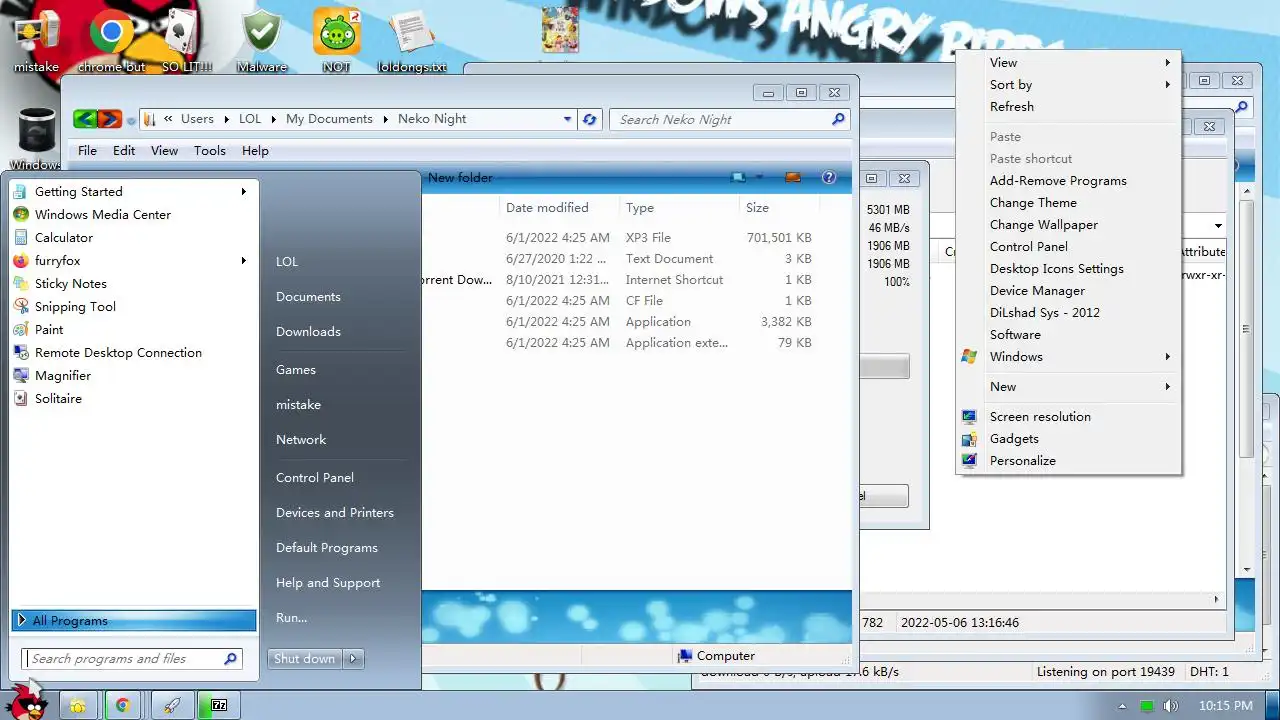1280x720 pixels.
Task: Open the recent pages dropdown near Back button
Action: (130, 120)
